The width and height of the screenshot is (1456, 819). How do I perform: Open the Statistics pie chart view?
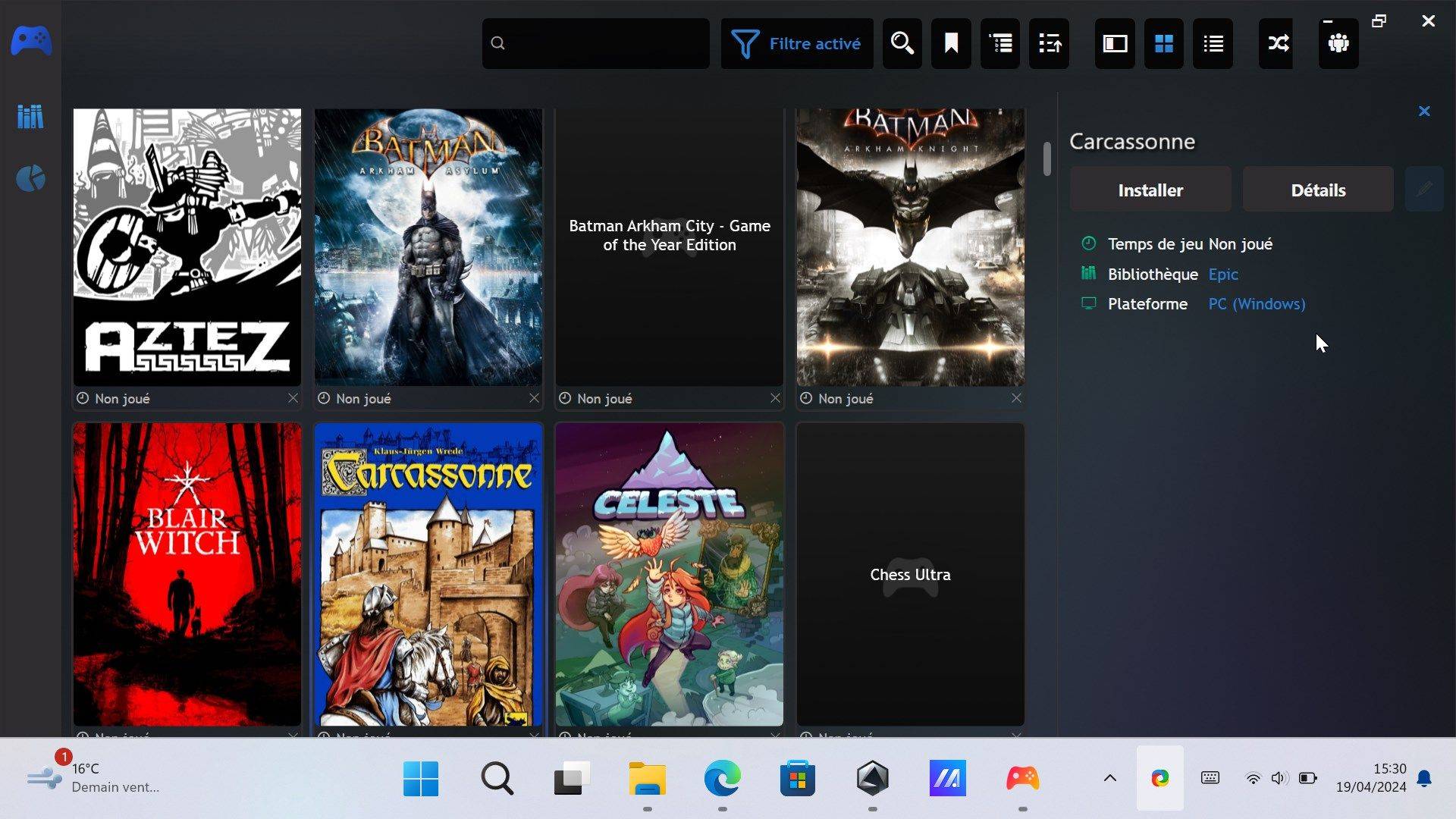[x=30, y=179]
